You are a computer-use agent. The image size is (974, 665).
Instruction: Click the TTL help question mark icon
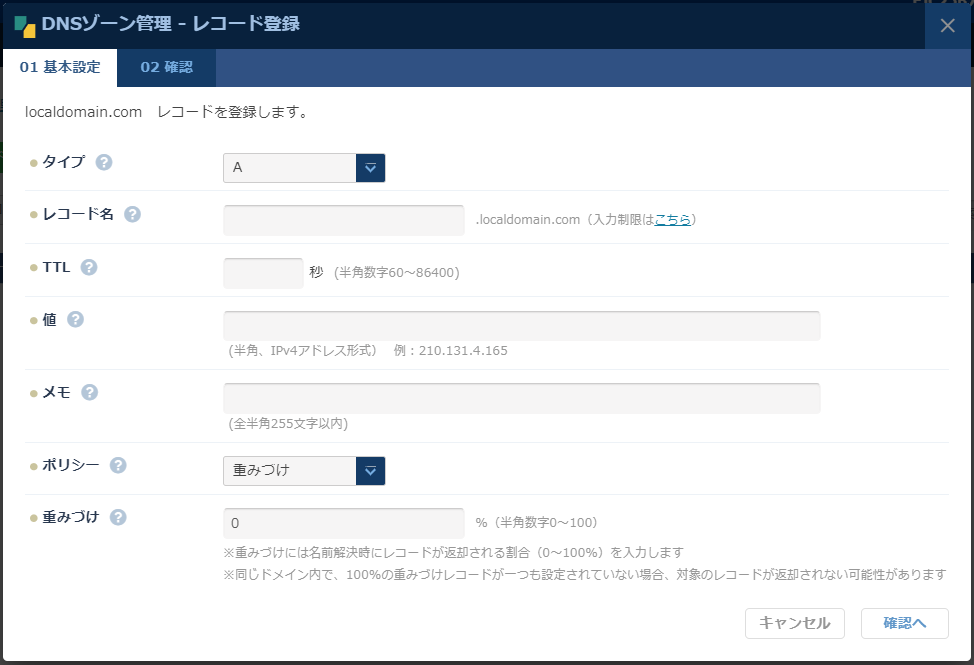pyautogui.click(x=90, y=267)
